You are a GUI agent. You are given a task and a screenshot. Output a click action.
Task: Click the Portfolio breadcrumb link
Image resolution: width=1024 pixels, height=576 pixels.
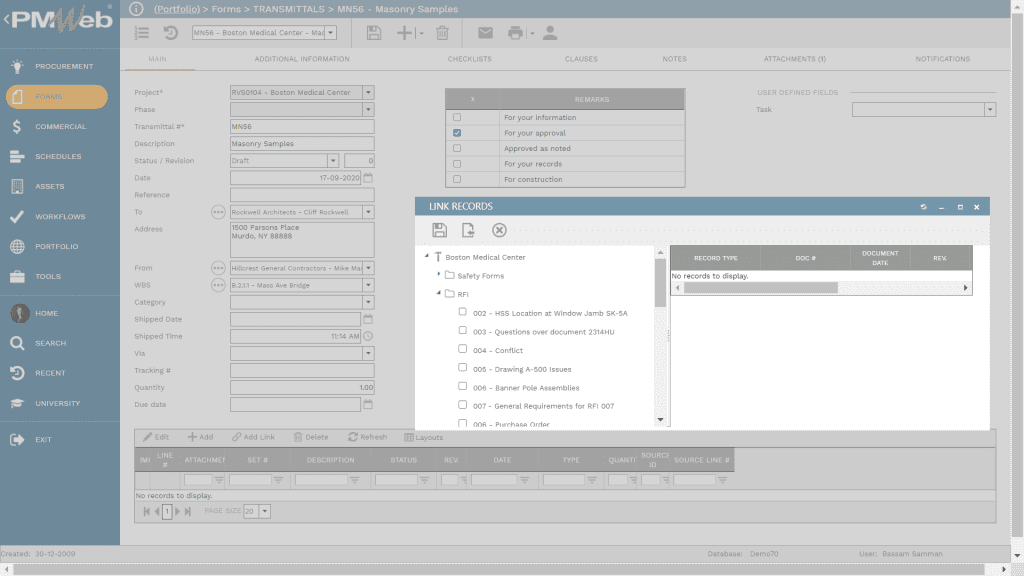coord(177,9)
